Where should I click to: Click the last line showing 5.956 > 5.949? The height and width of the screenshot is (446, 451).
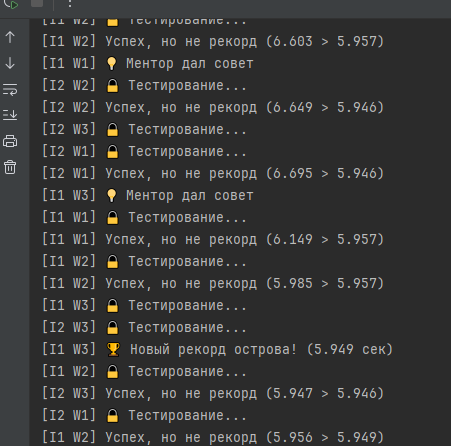[213, 438]
